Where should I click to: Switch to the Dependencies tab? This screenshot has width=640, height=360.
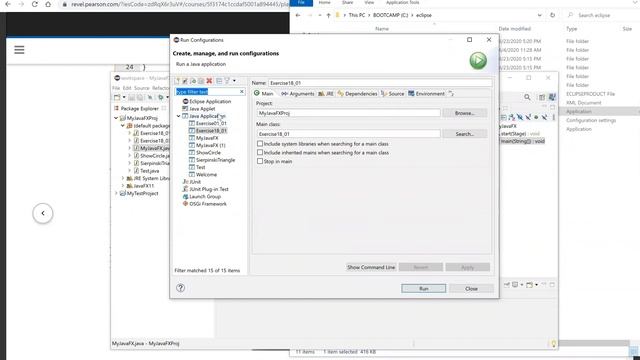tap(357, 93)
